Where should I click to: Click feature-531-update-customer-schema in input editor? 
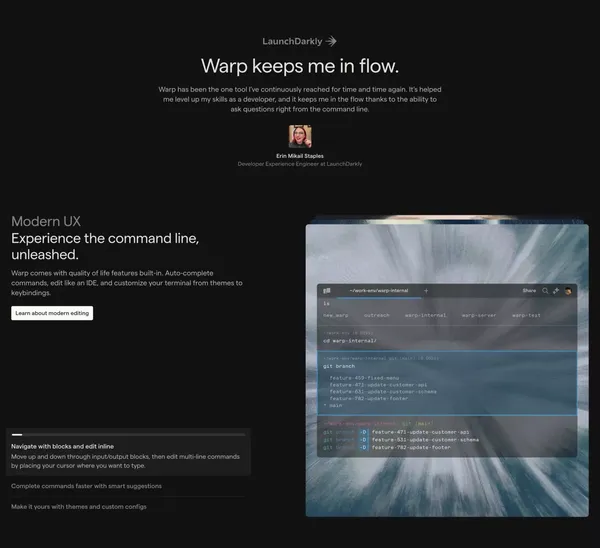pos(425,440)
